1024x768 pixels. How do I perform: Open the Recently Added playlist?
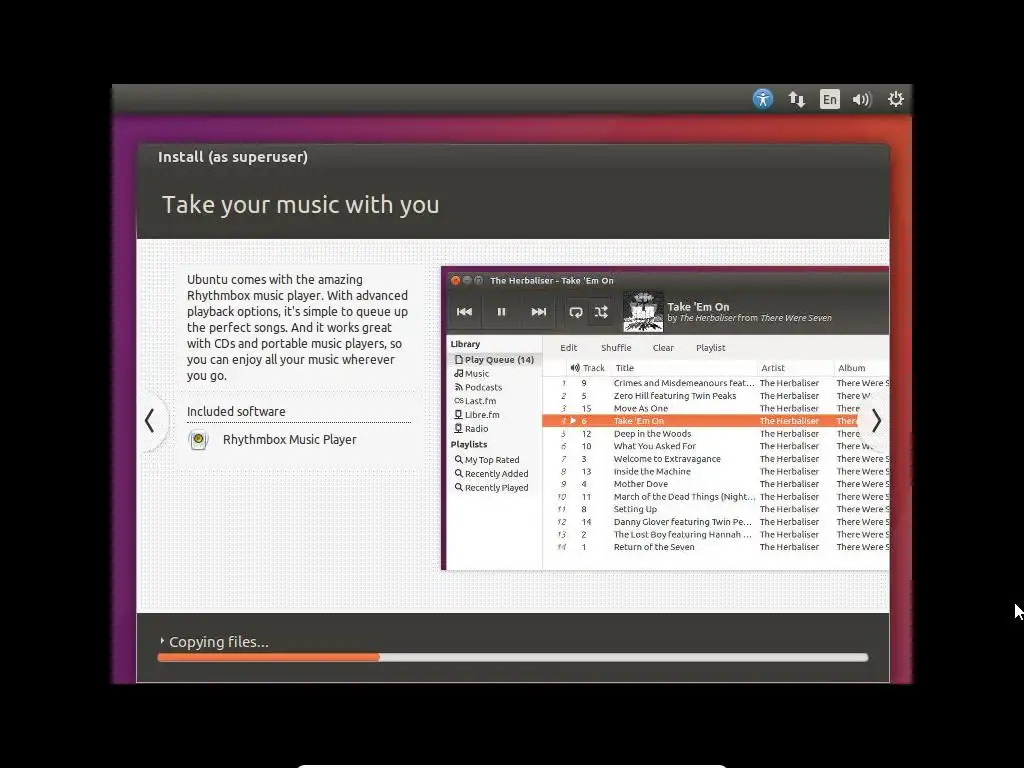492,473
